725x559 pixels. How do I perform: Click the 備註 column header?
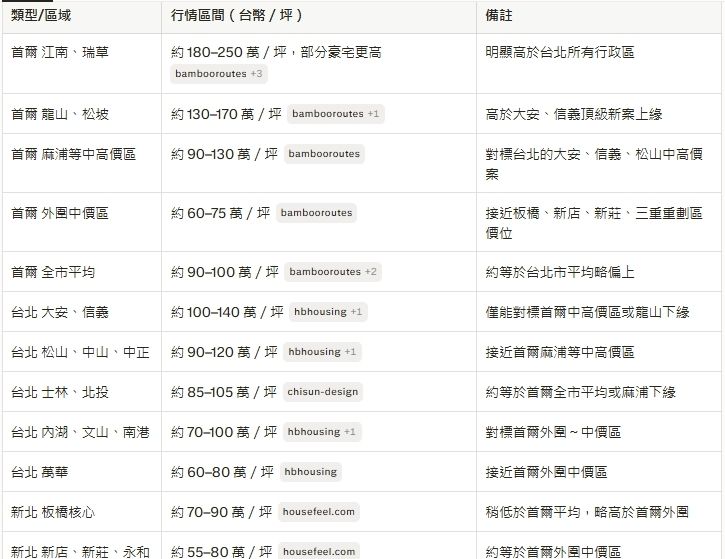point(499,16)
